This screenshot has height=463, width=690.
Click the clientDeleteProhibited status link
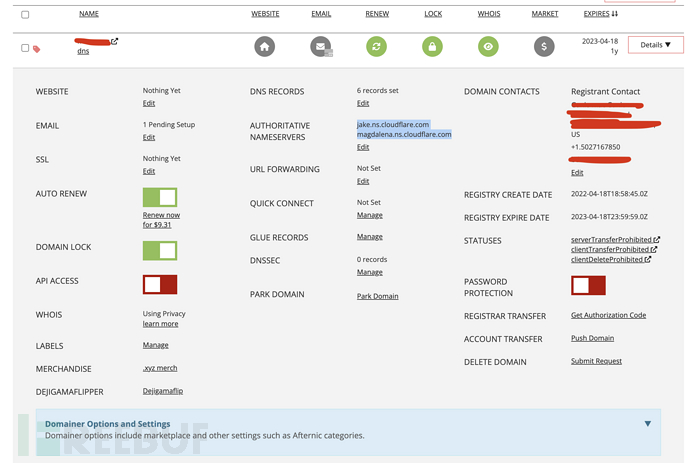607,259
